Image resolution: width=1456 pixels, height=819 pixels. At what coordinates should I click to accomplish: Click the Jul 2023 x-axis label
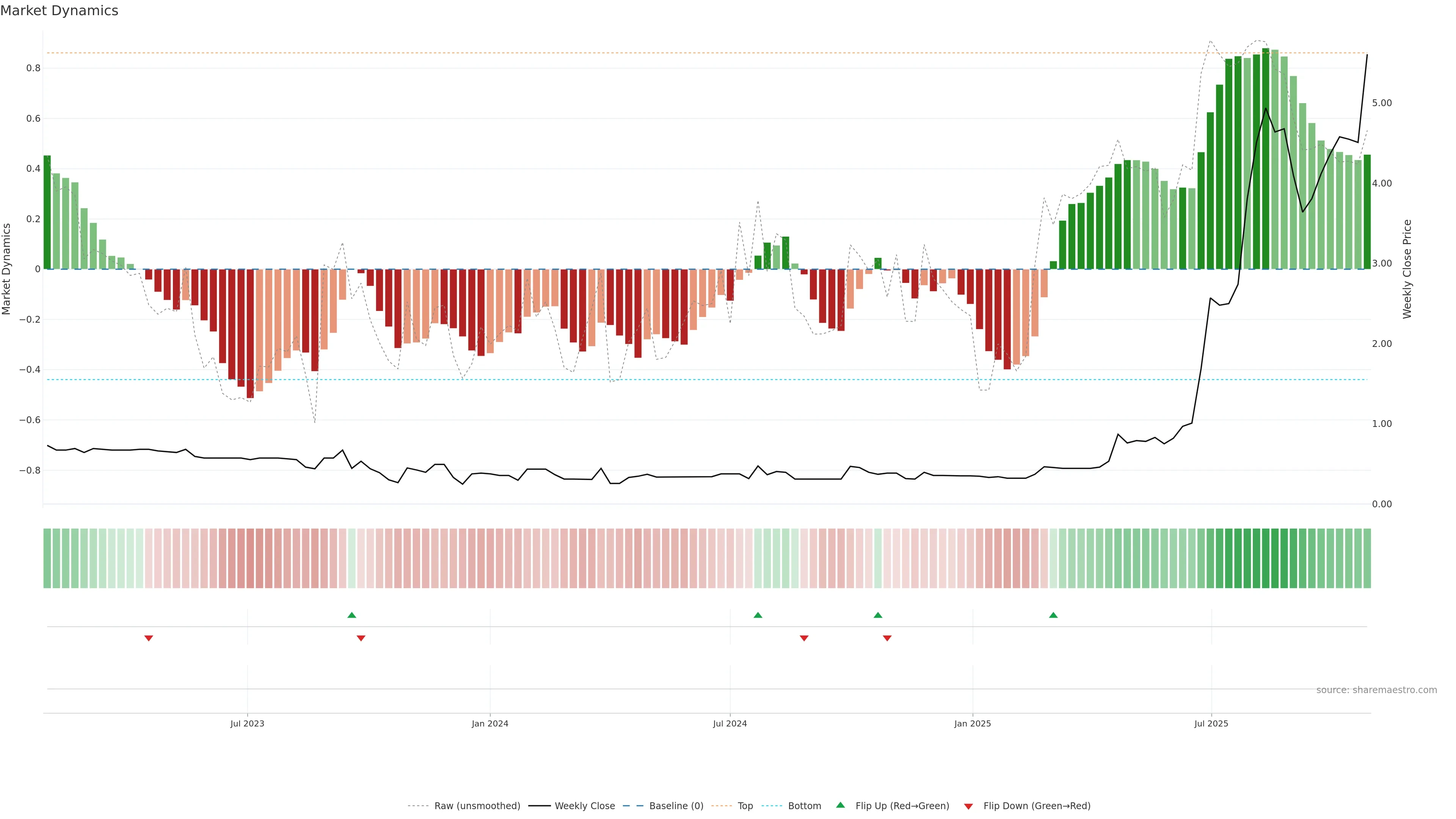pyautogui.click(x=247, y=723)
